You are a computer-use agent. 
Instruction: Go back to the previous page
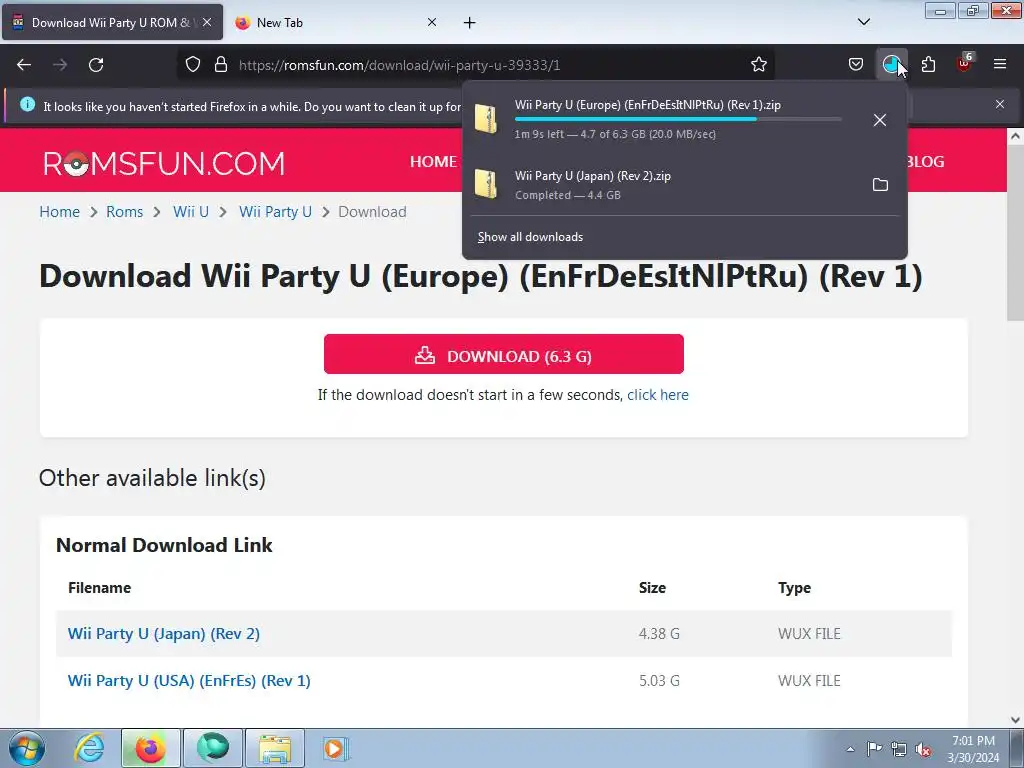click(24, 65)
